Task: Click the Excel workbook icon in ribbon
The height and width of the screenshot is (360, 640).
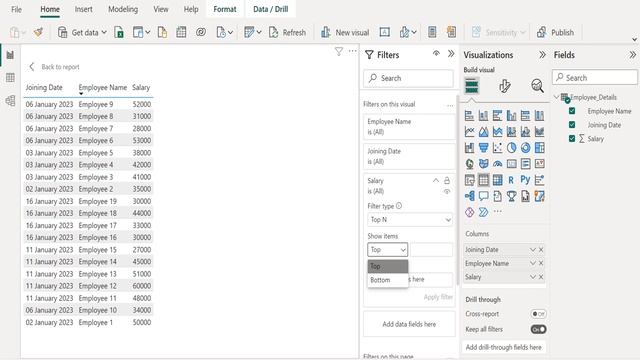Action: pos(119,32)
